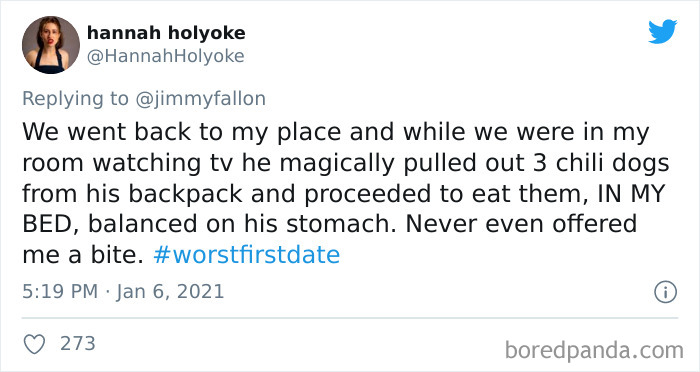Screen dimensions: 700x372
Task: Like the tweet with the heart icon
Action: coord(34,344)
